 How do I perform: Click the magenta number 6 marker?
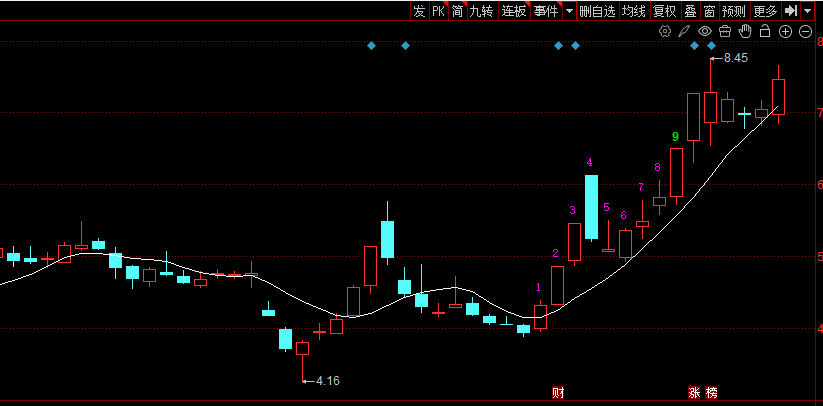coord(624,215)
